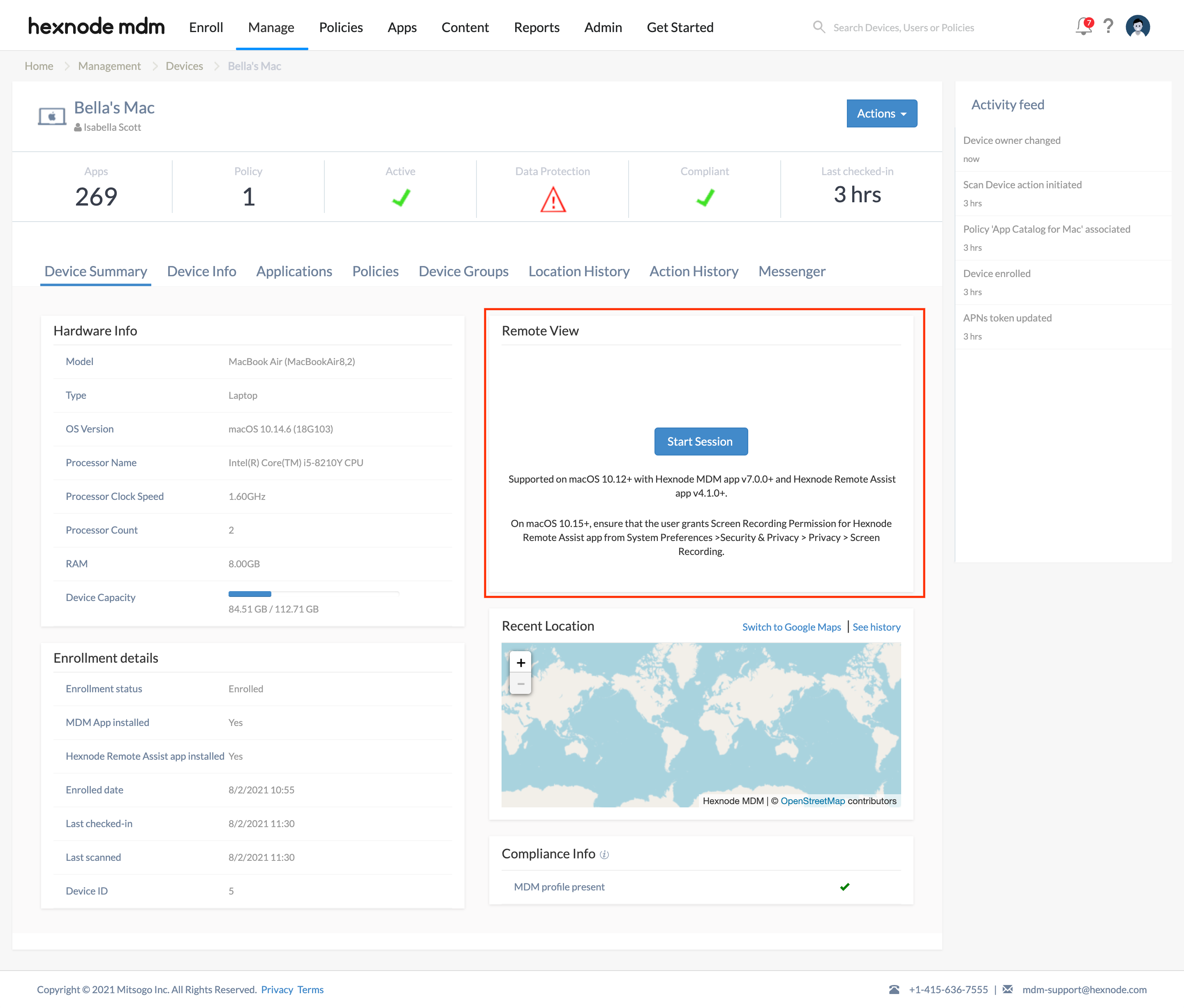The height and width of the screenshot is (1008, 1184).
Task: Start the Remote View session
Action: [701, 441]
